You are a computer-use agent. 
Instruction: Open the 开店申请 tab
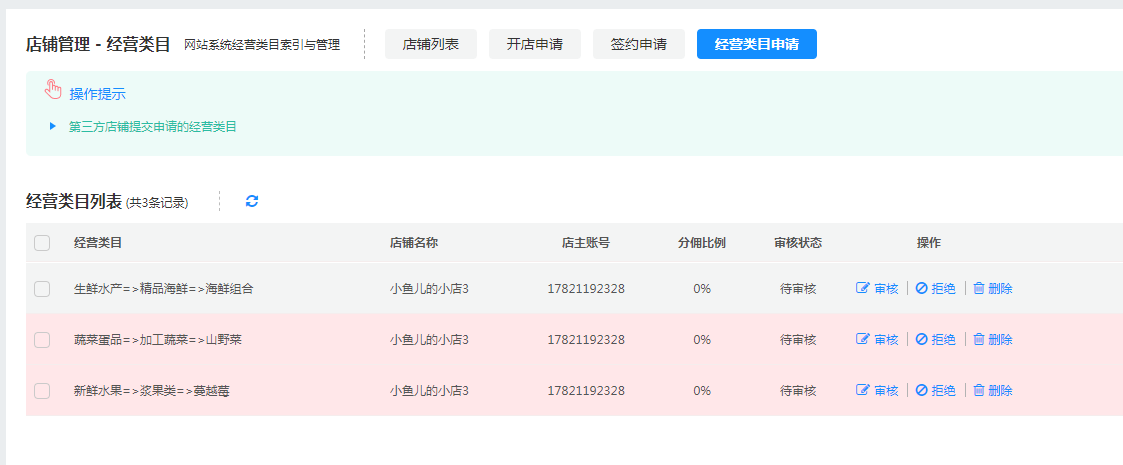[535, 44]
